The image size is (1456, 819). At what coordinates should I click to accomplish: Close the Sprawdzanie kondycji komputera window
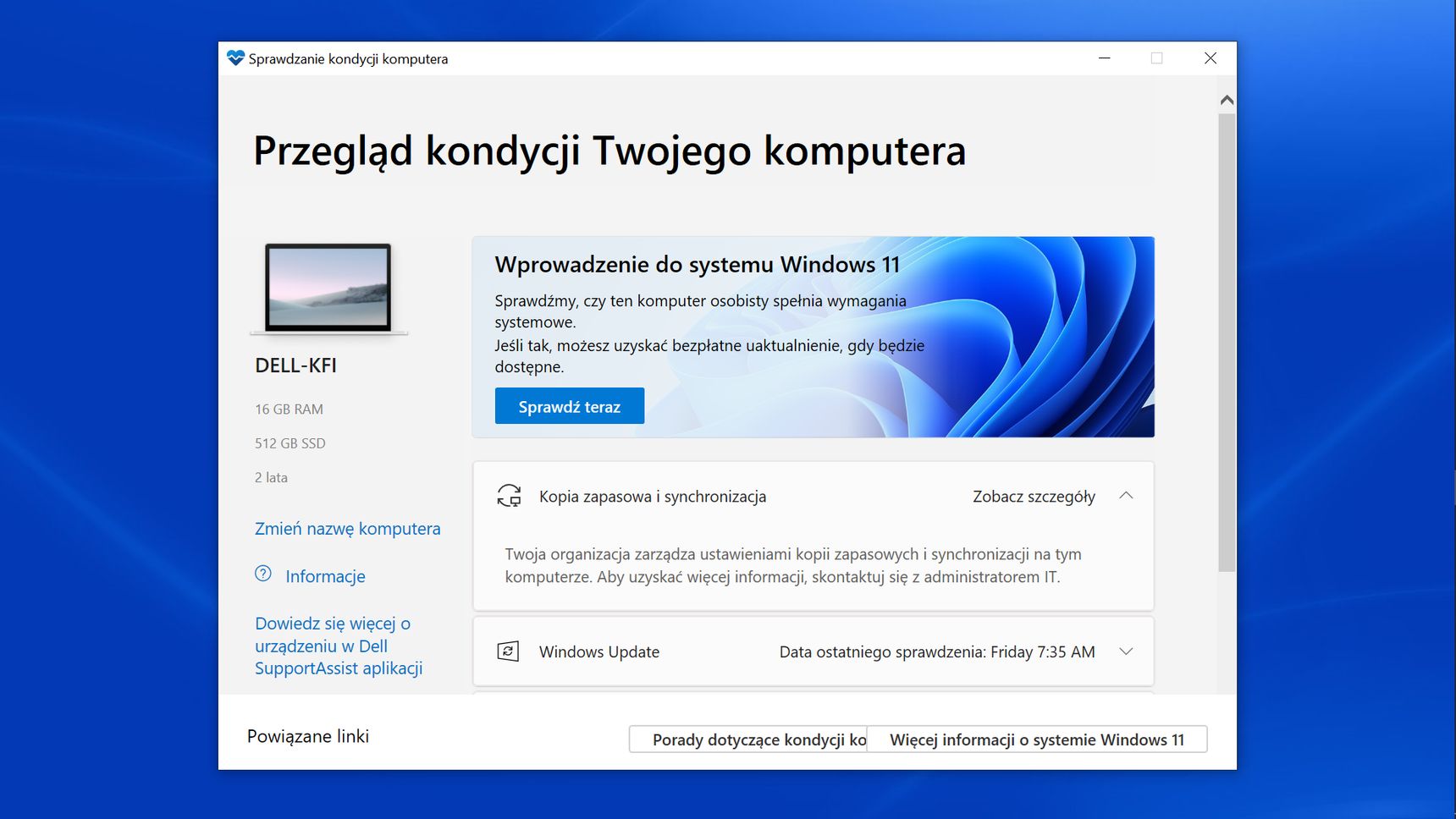[x=1211, y=58]
